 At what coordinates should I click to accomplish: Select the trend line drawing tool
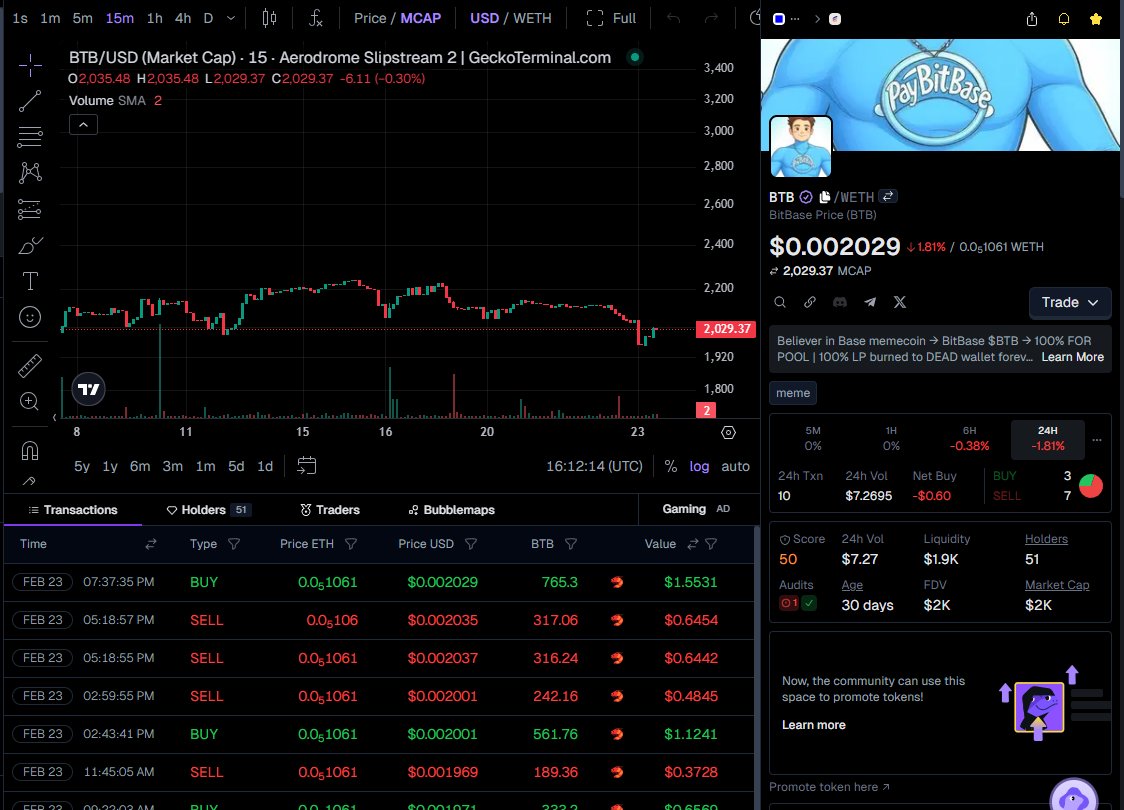pyautogui.click(x=29, y=100)
